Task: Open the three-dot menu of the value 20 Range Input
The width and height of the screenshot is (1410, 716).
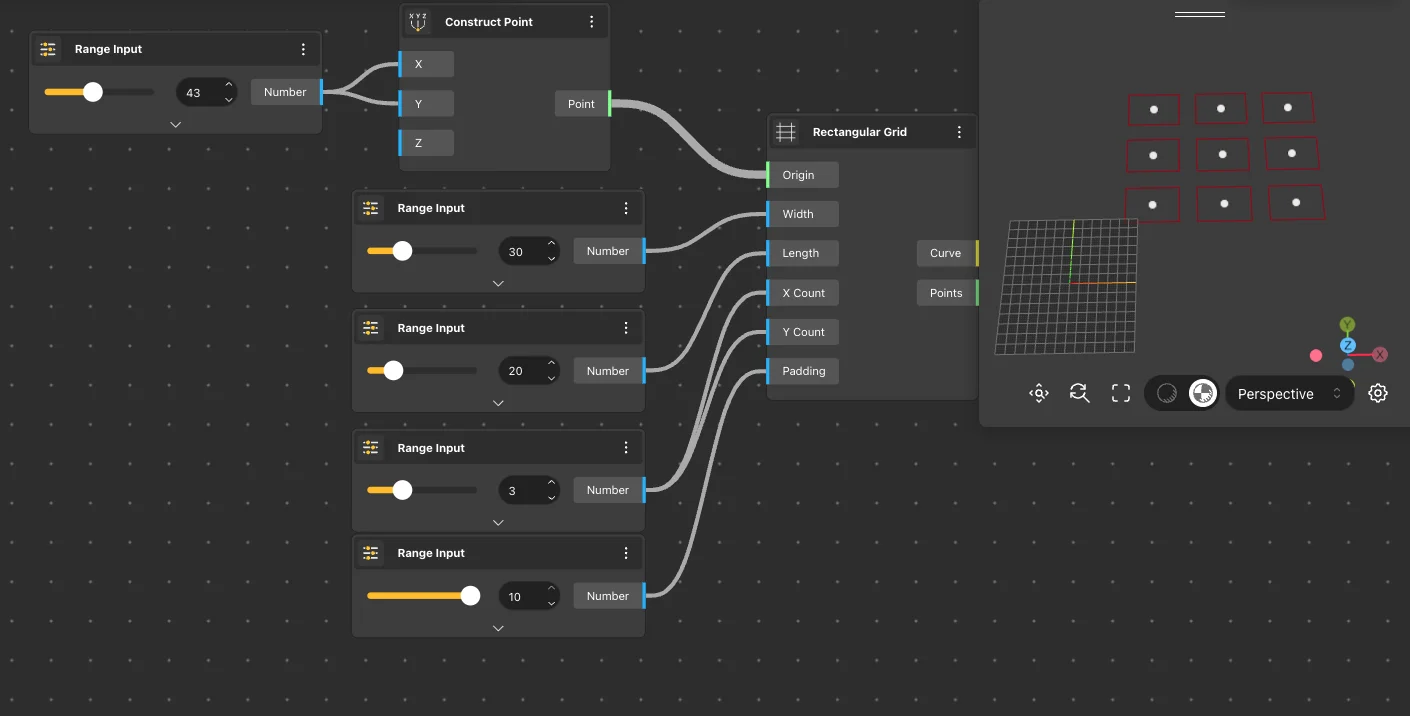Action: [x=626, y=328]
